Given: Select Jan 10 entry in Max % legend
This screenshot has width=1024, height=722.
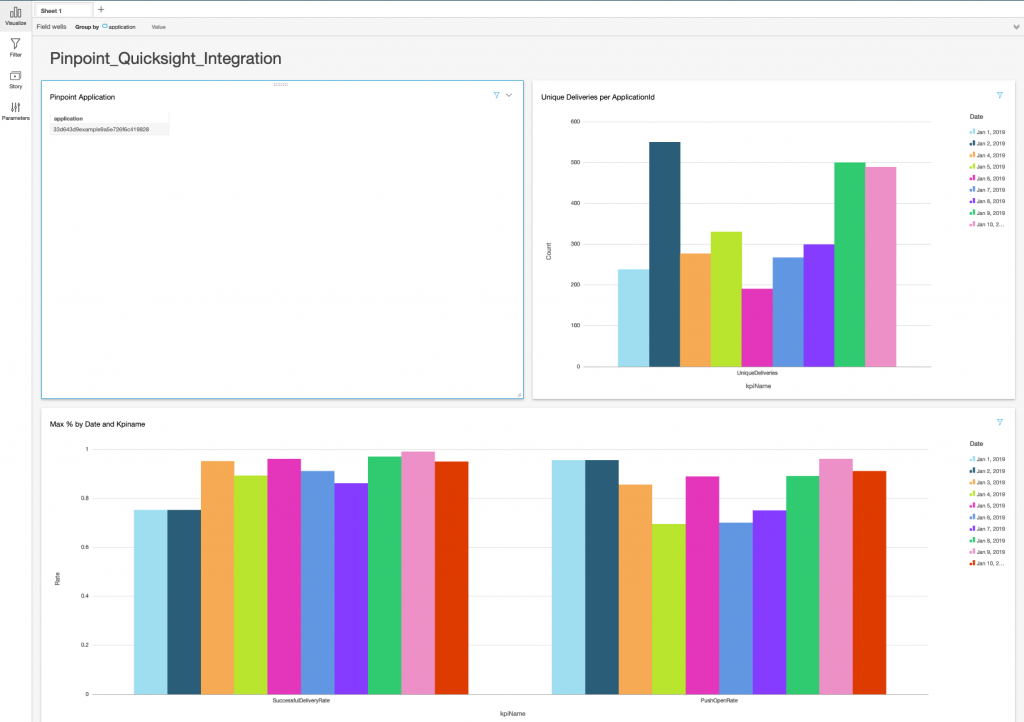Looking at the screenshot, I should coord(987,563).
